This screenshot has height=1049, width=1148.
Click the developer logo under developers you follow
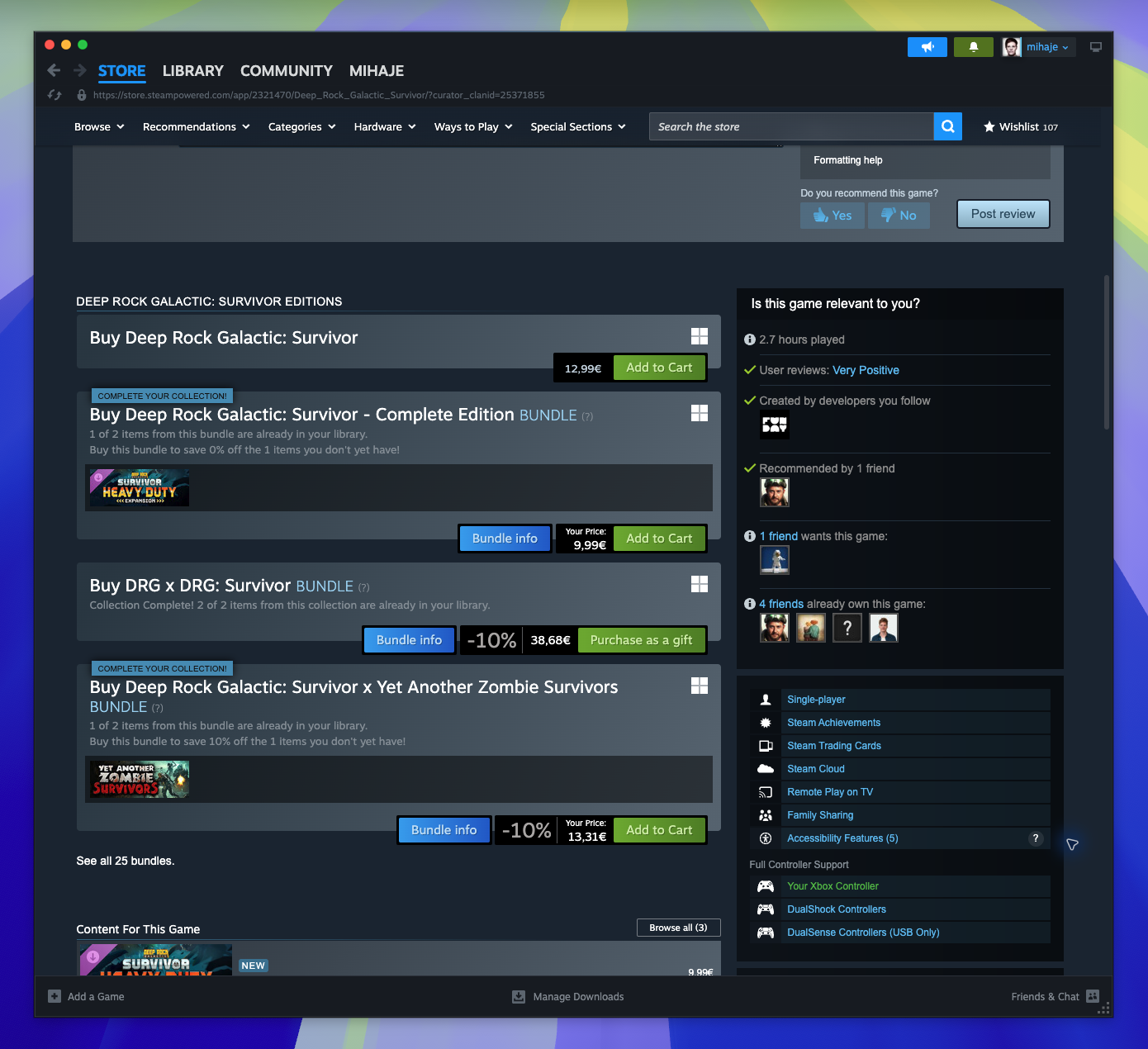pos(774,425)
